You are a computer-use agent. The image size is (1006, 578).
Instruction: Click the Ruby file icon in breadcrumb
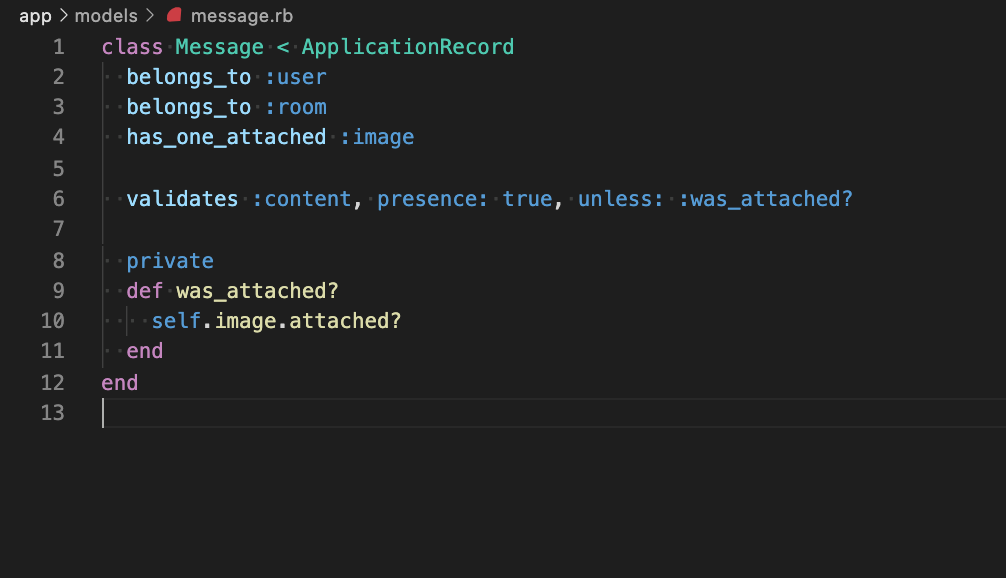[x=174, y=15]
